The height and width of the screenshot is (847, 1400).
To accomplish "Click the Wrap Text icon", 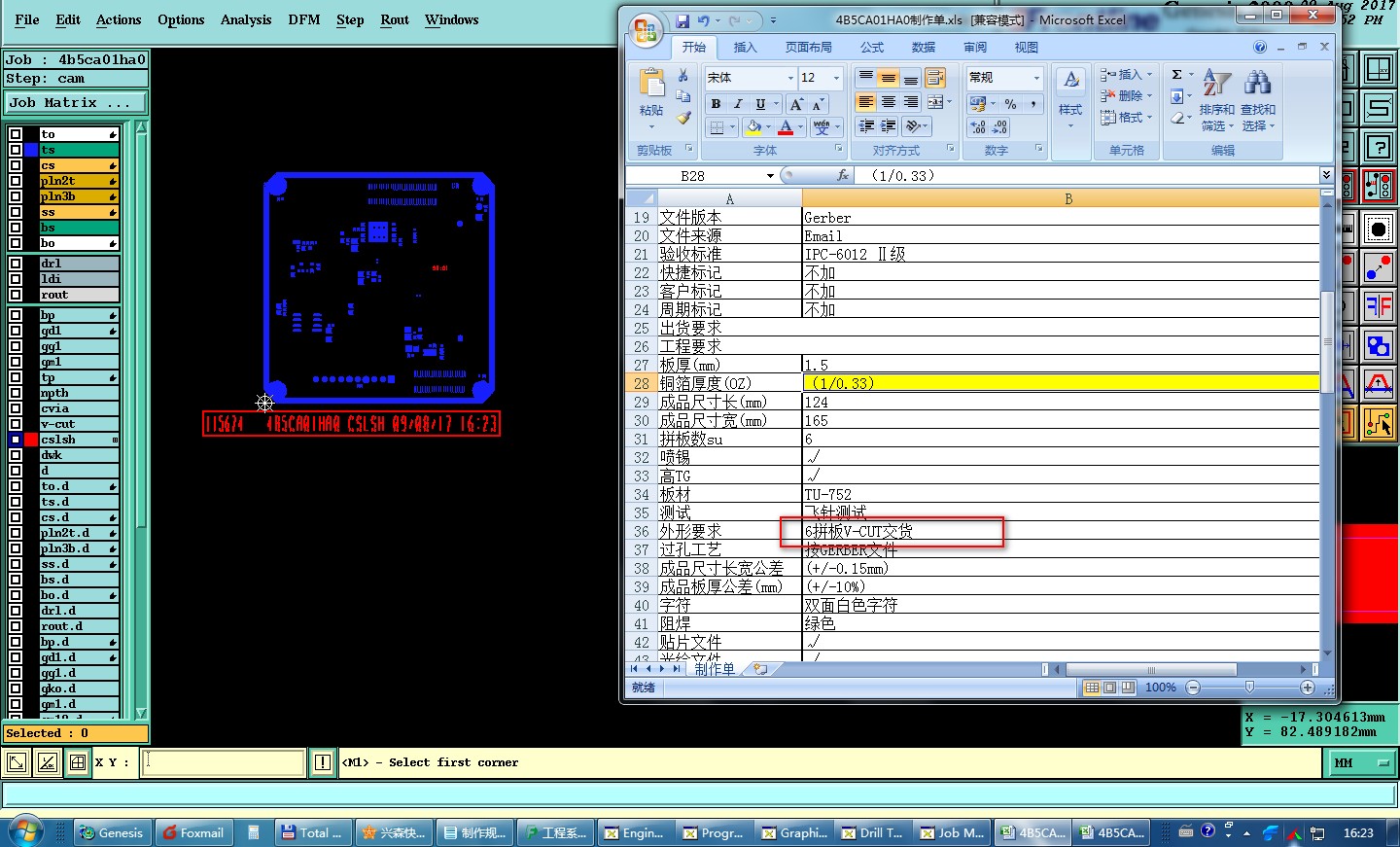I will point(935,78).
